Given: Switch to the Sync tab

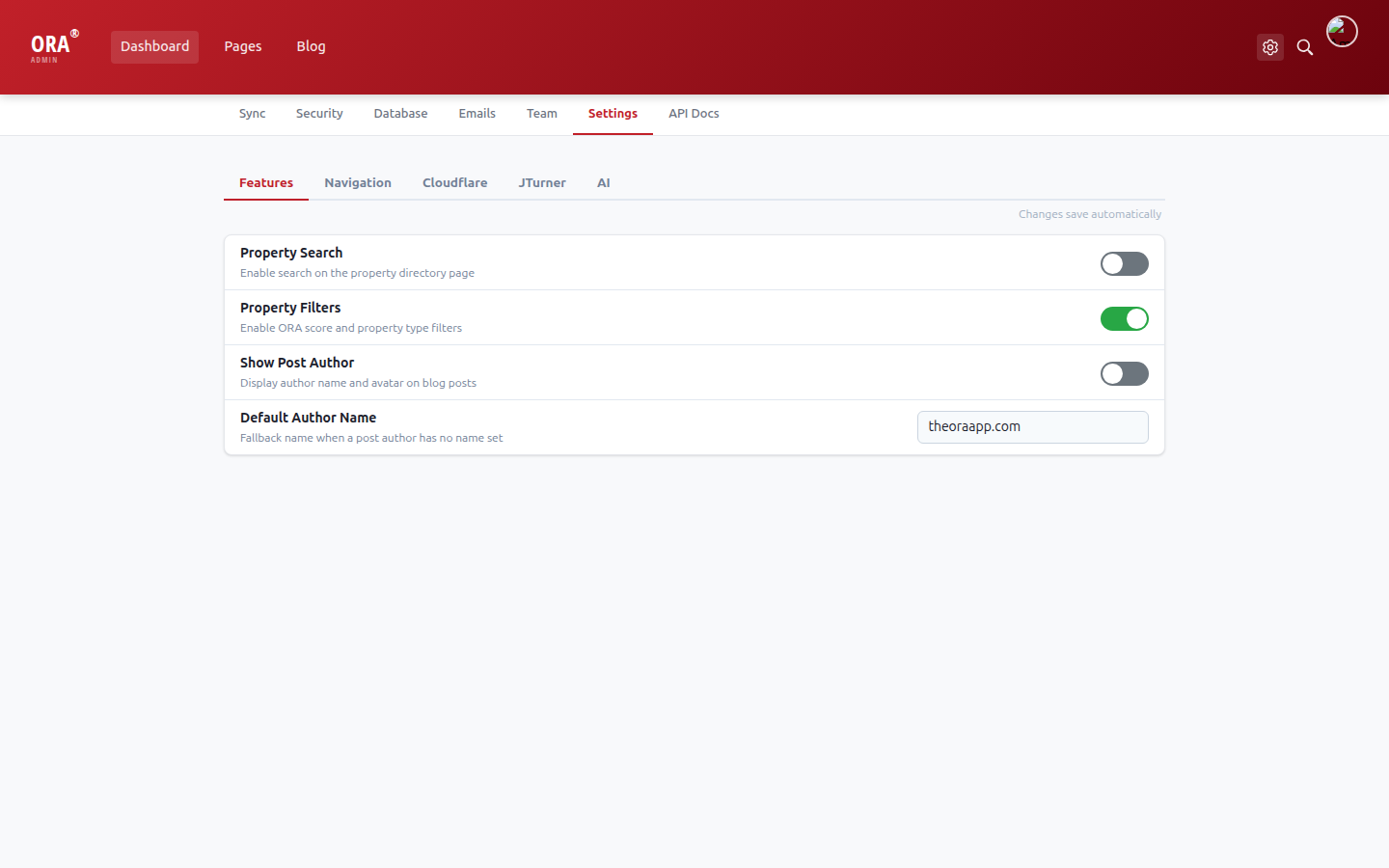Looking at the screenshot, I should tap(252, 114).
